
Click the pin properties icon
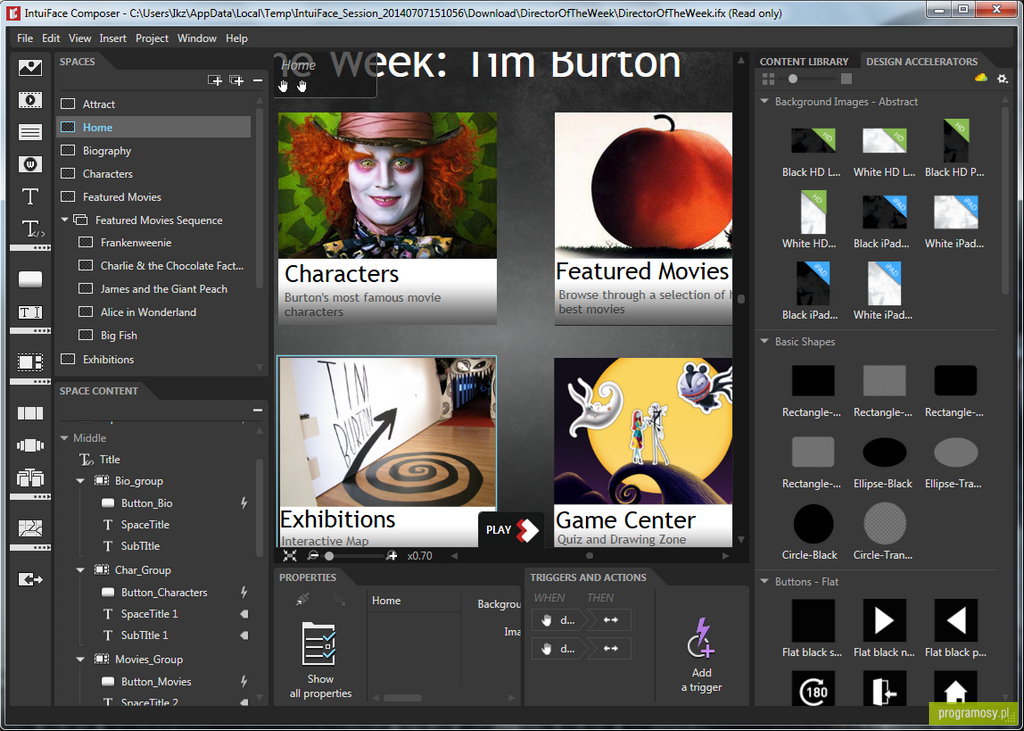pos(302,599)
